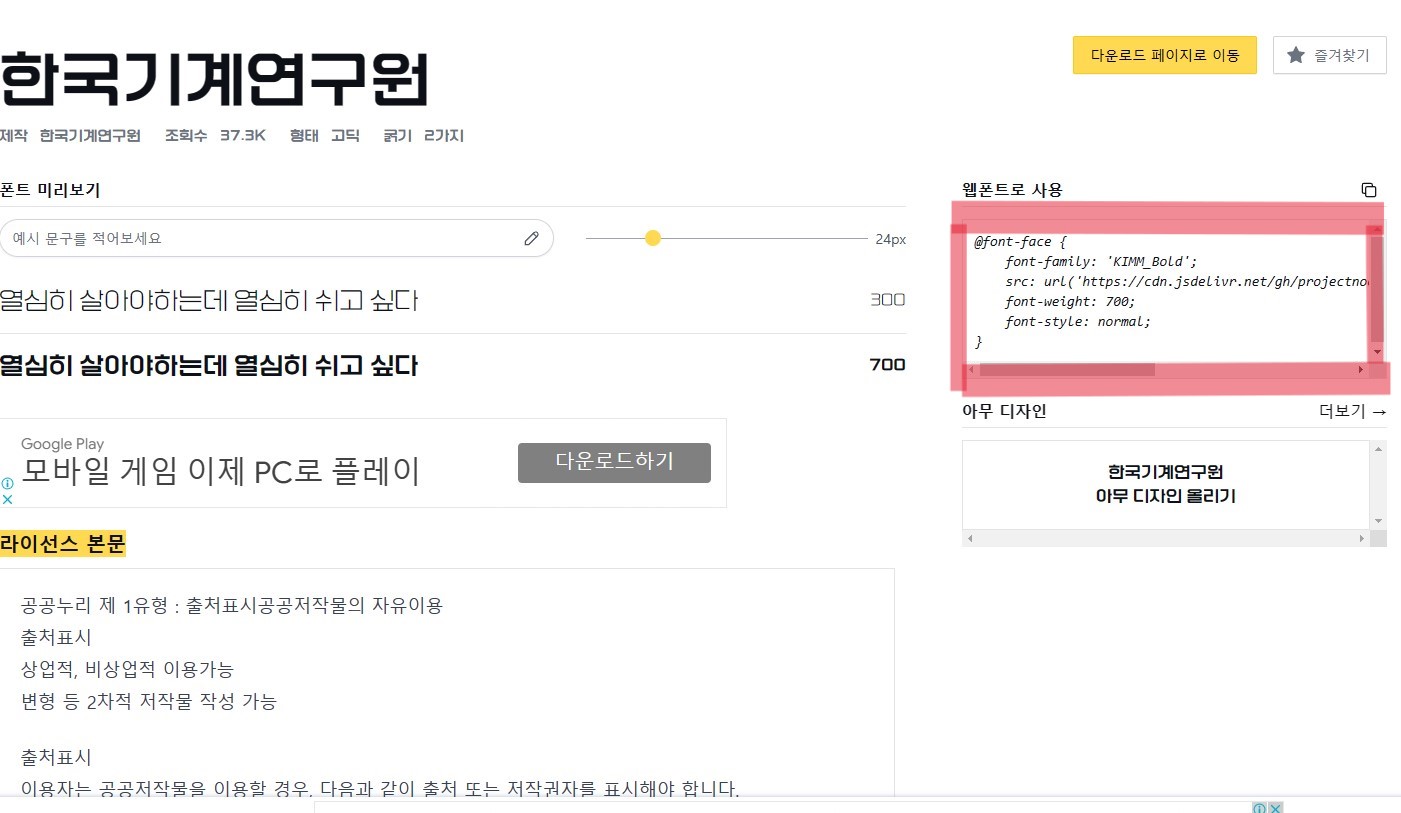Image resolution: width=1401 pixels, height=813 pixels.
Task: Click the right arrow of the font-face code horizontal scrollbar
Action: [x=1361, y=370]
